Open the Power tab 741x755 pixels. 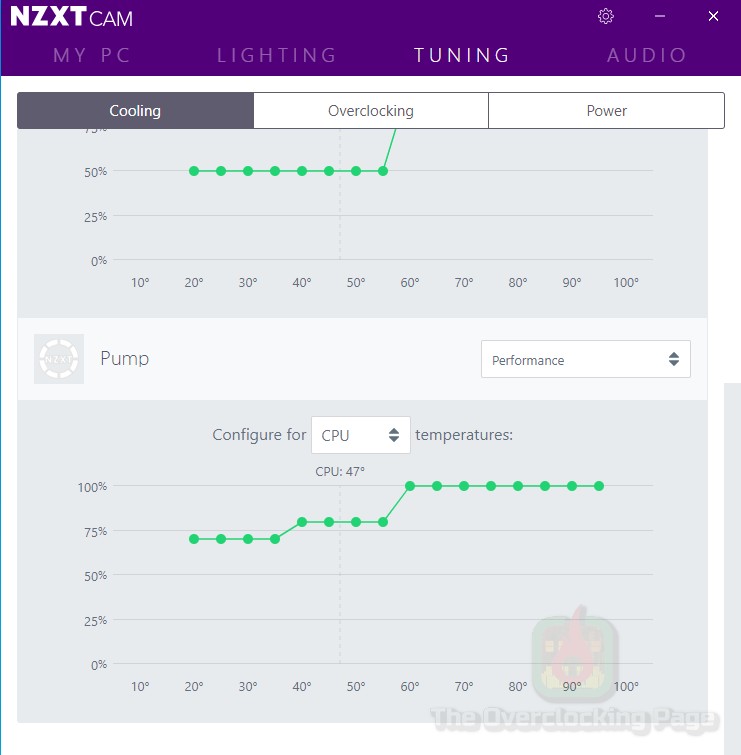click(606, 111)
